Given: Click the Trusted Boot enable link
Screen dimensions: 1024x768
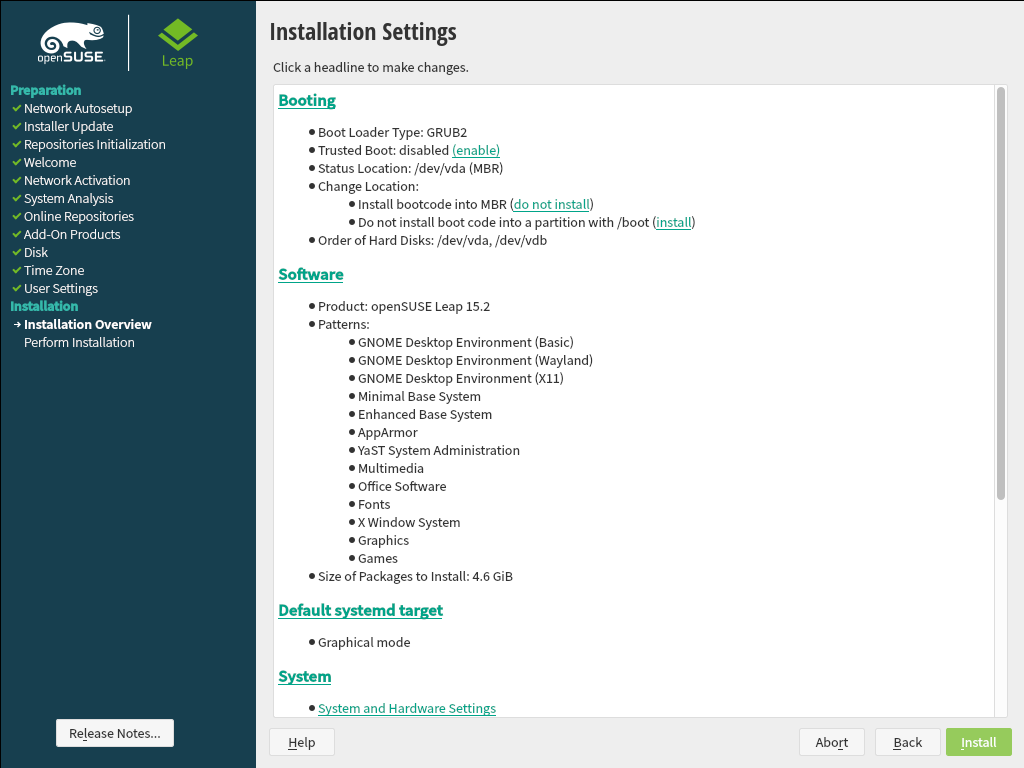Looking at the screenshot, I should [x=476, y=150].
